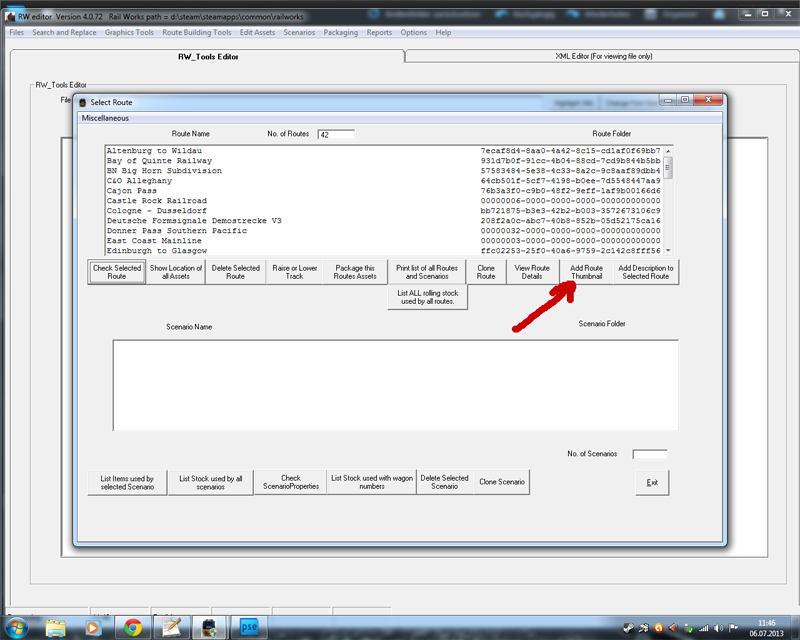Open the Files menu
This screenshot has width=800, height=640.
[16, 32]
